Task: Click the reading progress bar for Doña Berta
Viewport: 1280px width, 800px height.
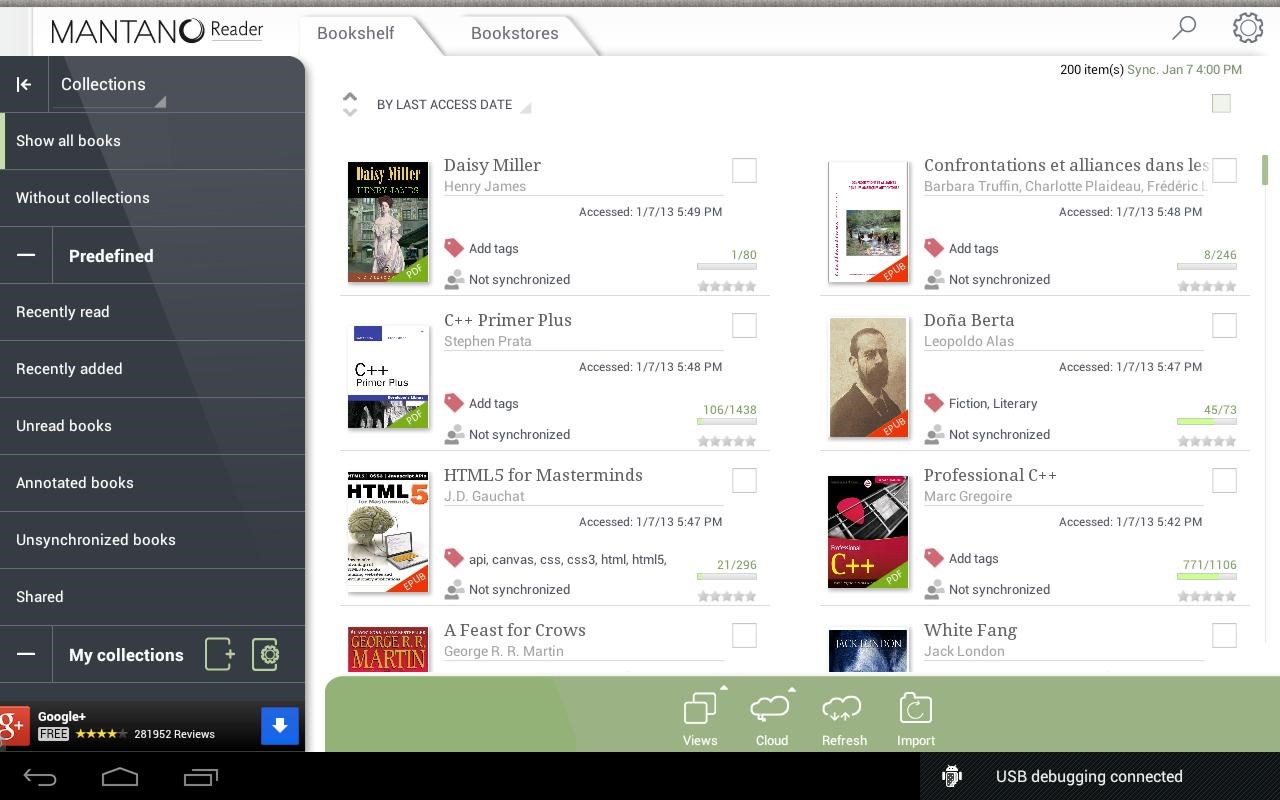Action: pos(1207,422)
